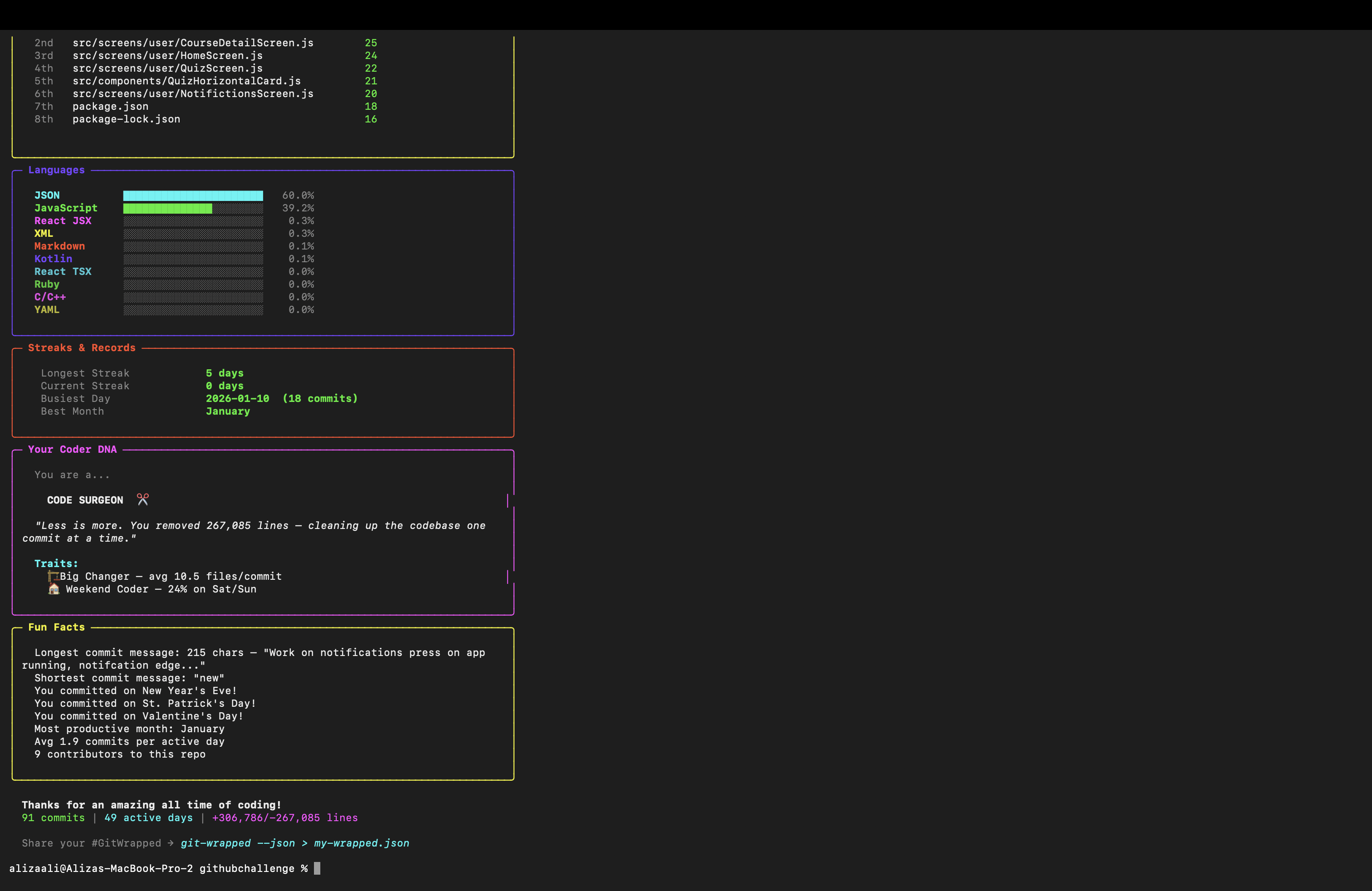The width and height of the screenshot is (1372, 891).
Task: Select the src/screens/user/HomeScreen.js entry
Action: coord(167,55)
